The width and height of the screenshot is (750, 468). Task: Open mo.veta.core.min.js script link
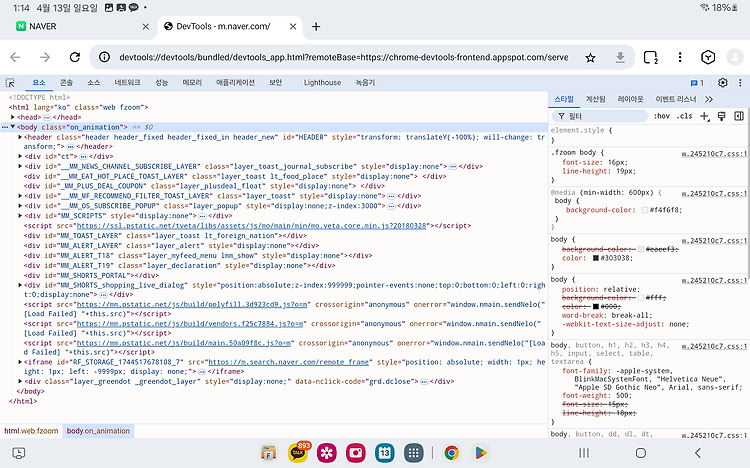coord(251,225)
